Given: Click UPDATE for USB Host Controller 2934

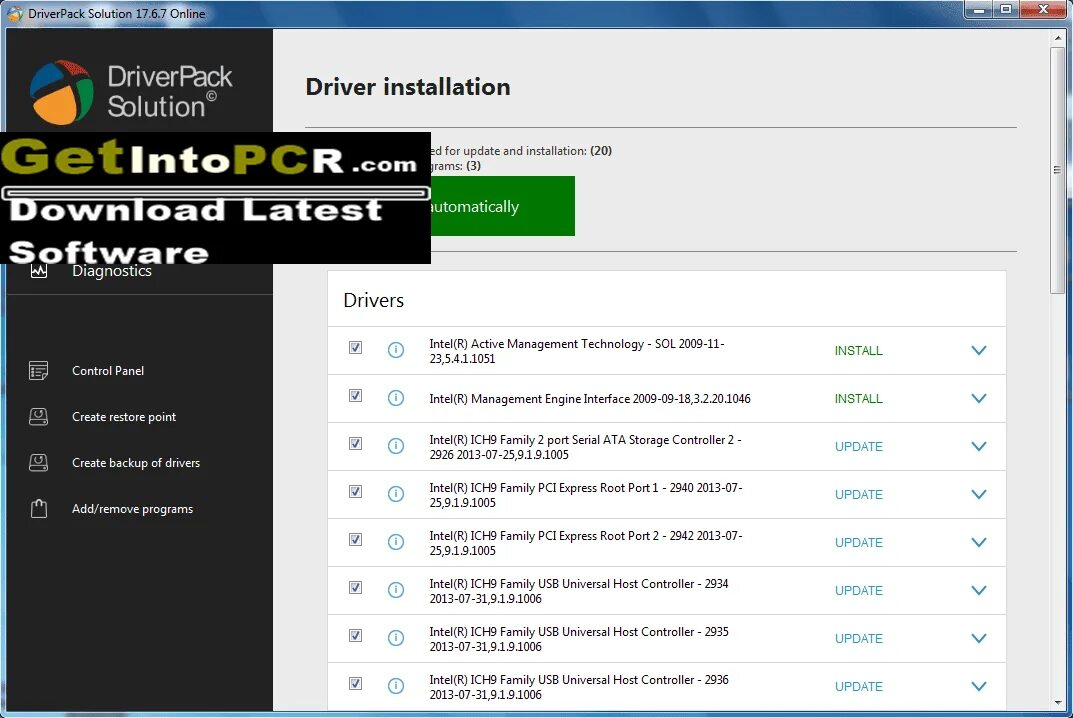Looking at the screenshot, I should 859,590.
